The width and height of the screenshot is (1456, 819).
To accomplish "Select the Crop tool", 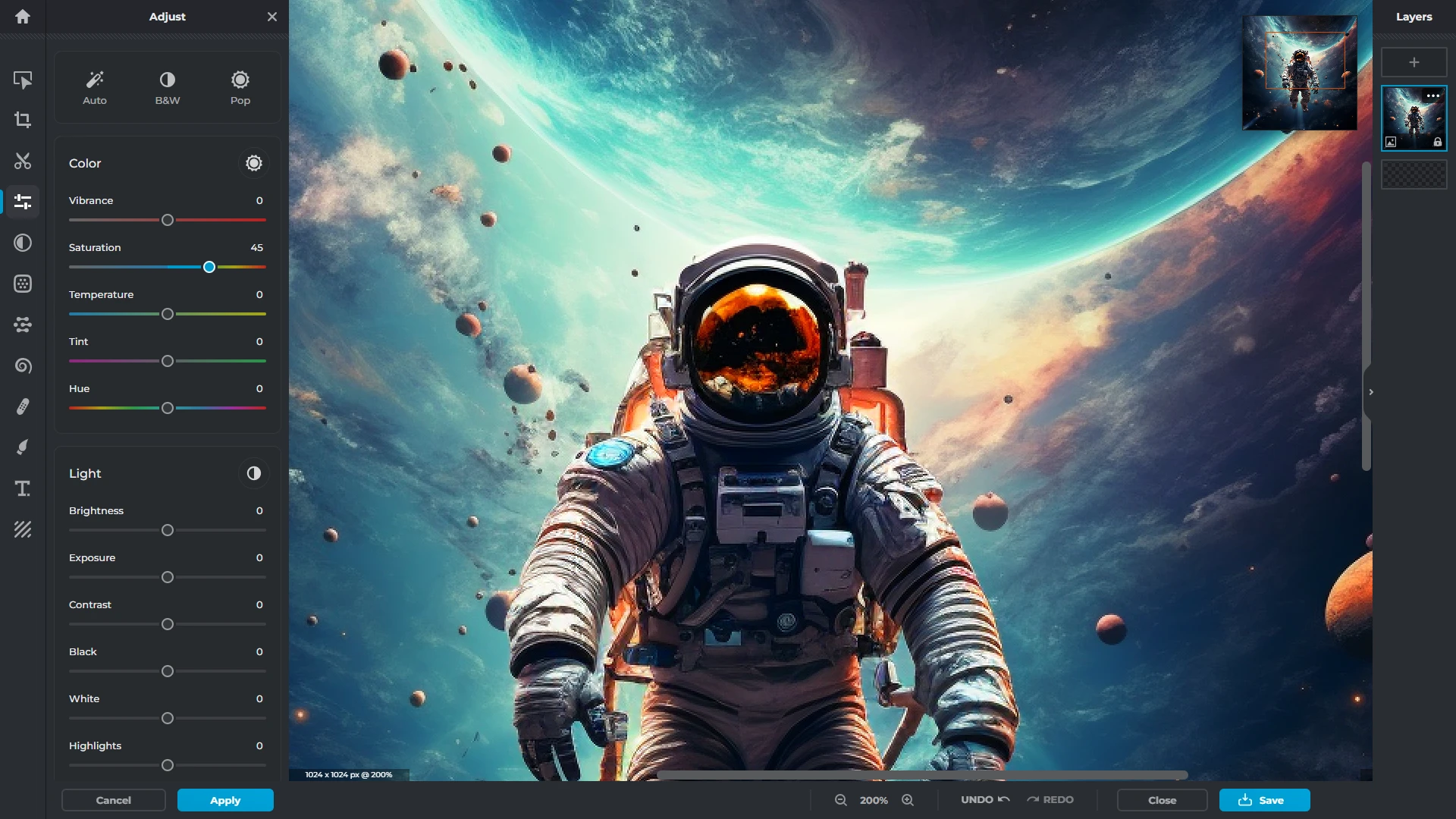I will pos(23,120).
